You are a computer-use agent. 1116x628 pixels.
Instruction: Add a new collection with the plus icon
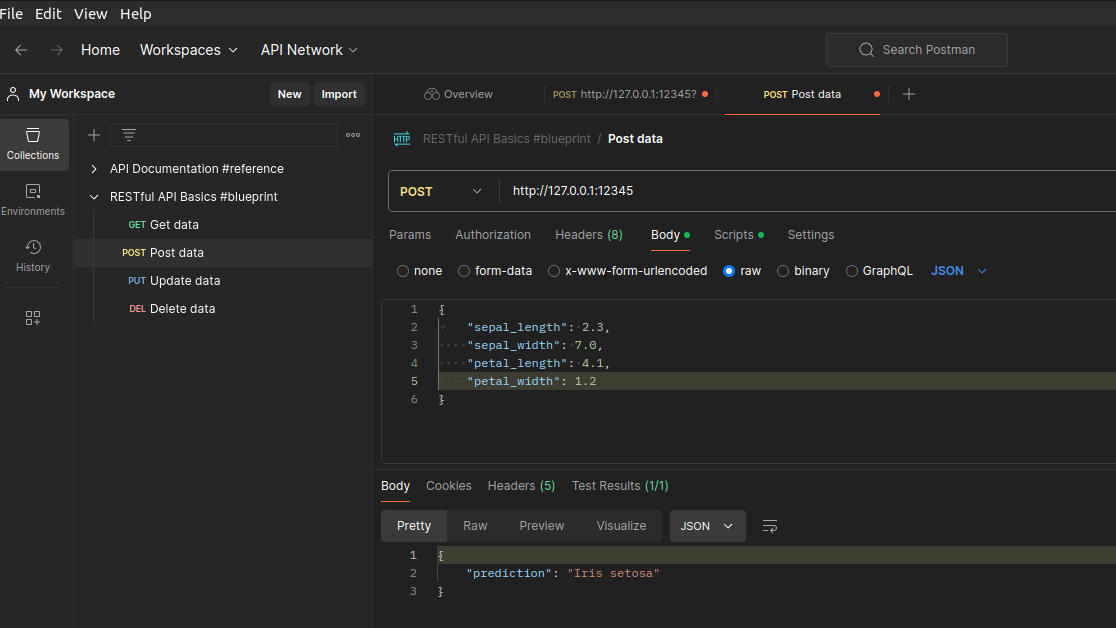point(93,134)
